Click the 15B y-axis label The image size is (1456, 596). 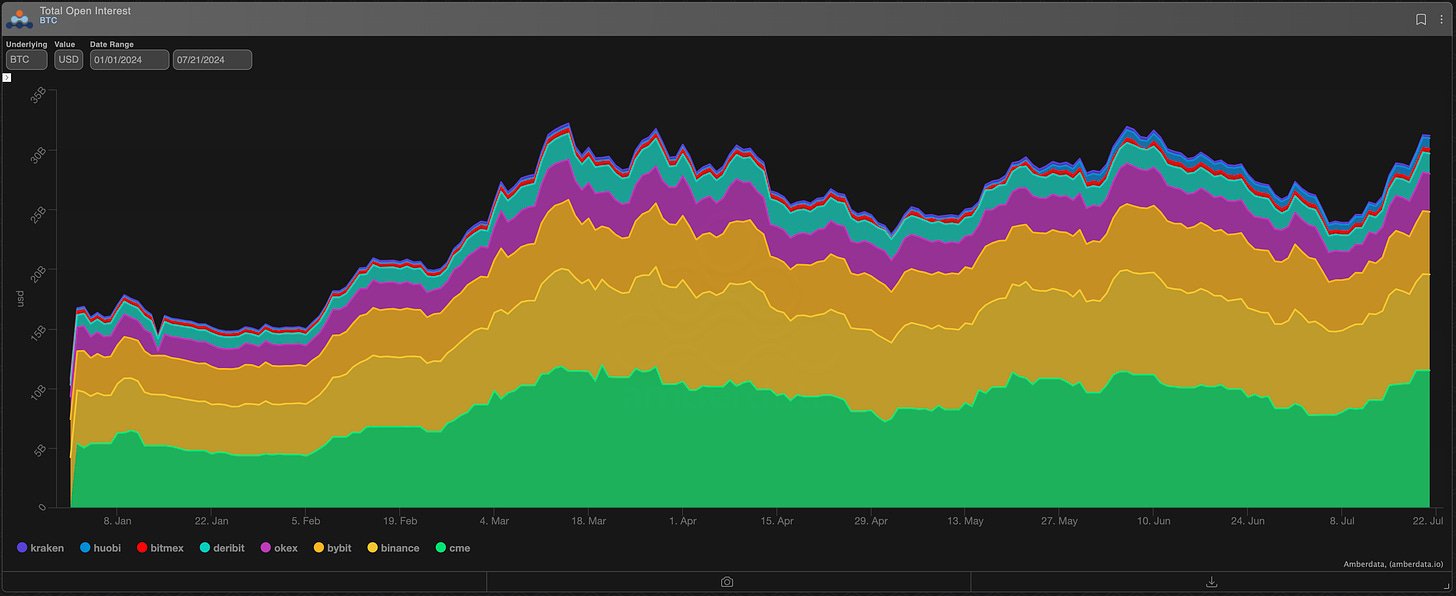pyautogui.click(x=39, y=333)
